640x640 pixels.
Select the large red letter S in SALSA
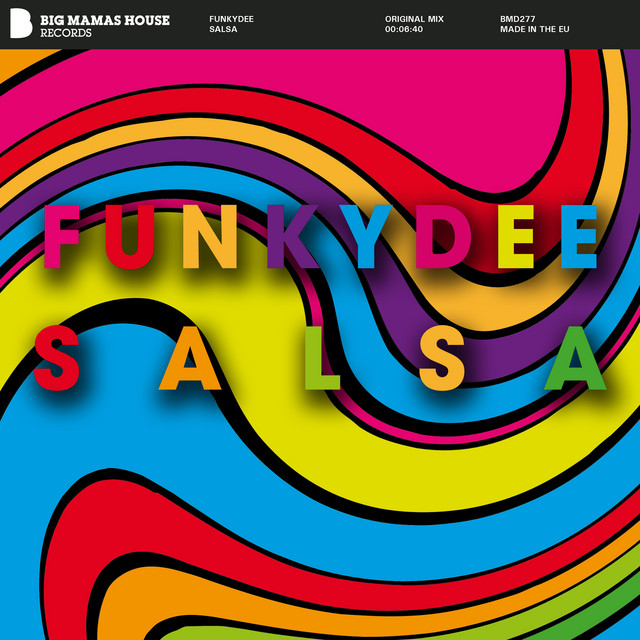pyautogui.click(x=56, y=359)
